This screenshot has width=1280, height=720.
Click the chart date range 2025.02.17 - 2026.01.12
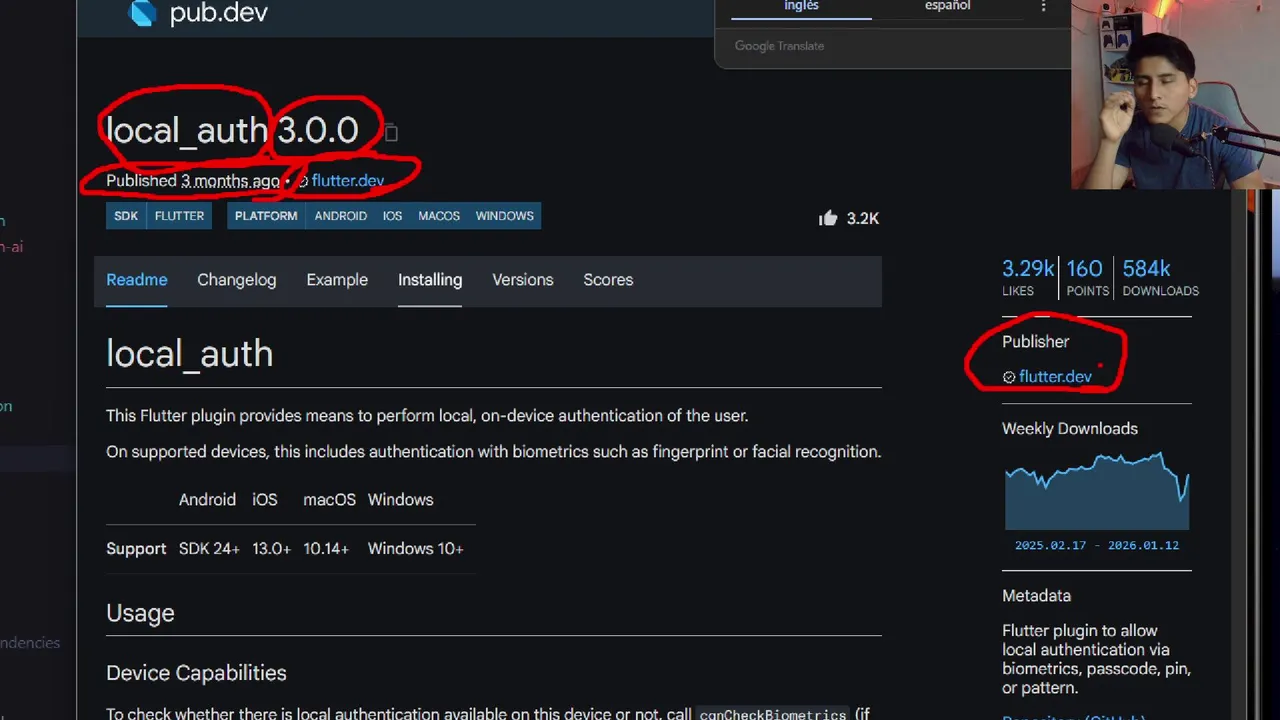coord(1097,546)
